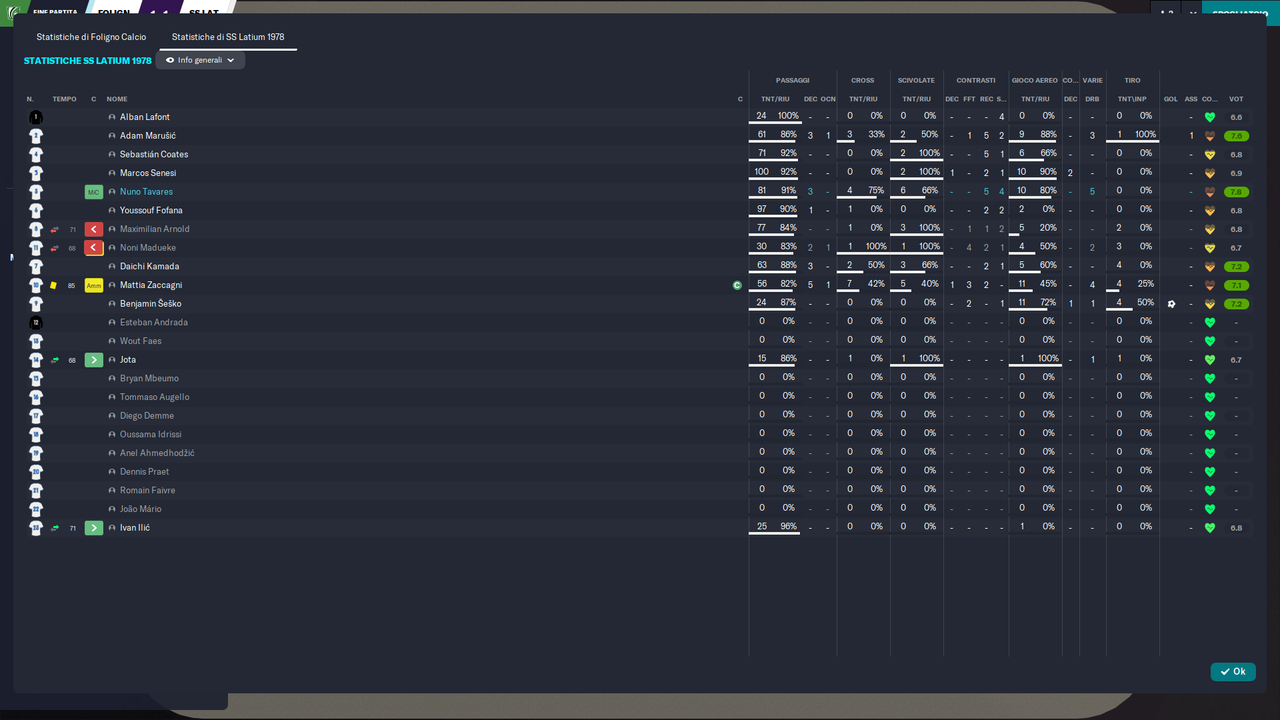Sort by the VOT rating column header

pyautogui.click(x=1236, y=99)
